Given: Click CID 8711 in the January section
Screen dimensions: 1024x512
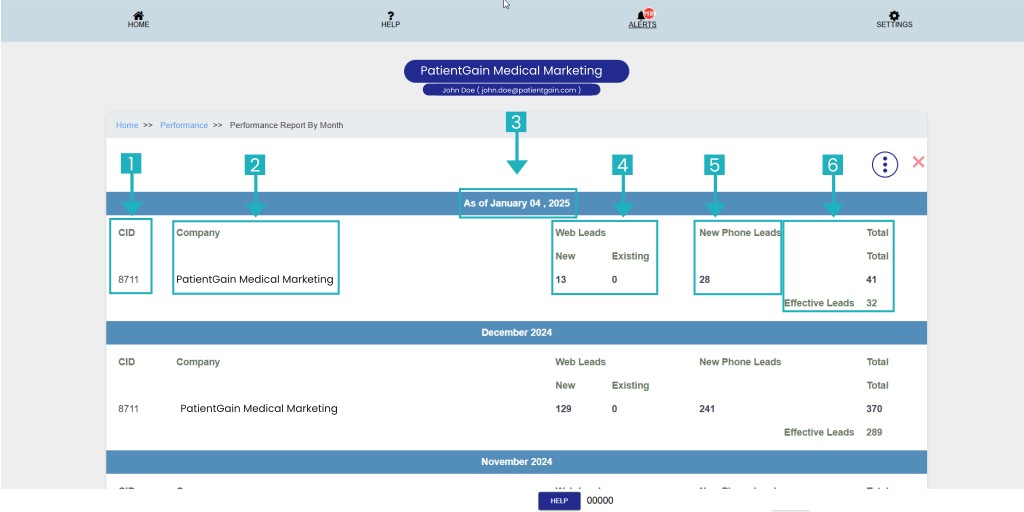Looking at the screenshot, I should pos(128,280).
